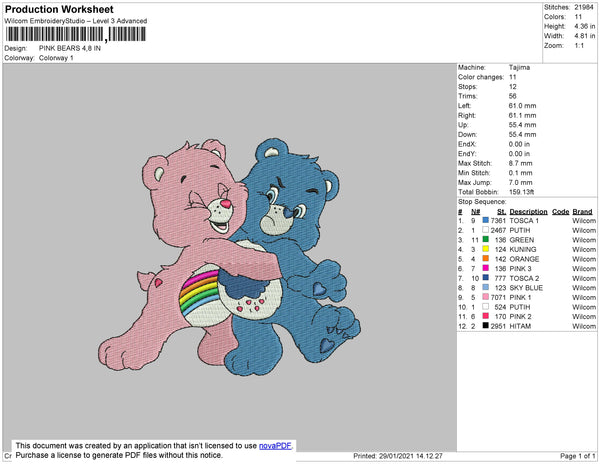This screenshot has width=600, height=464.
Task: Click the stitch count '7071'
Action: 498,297
